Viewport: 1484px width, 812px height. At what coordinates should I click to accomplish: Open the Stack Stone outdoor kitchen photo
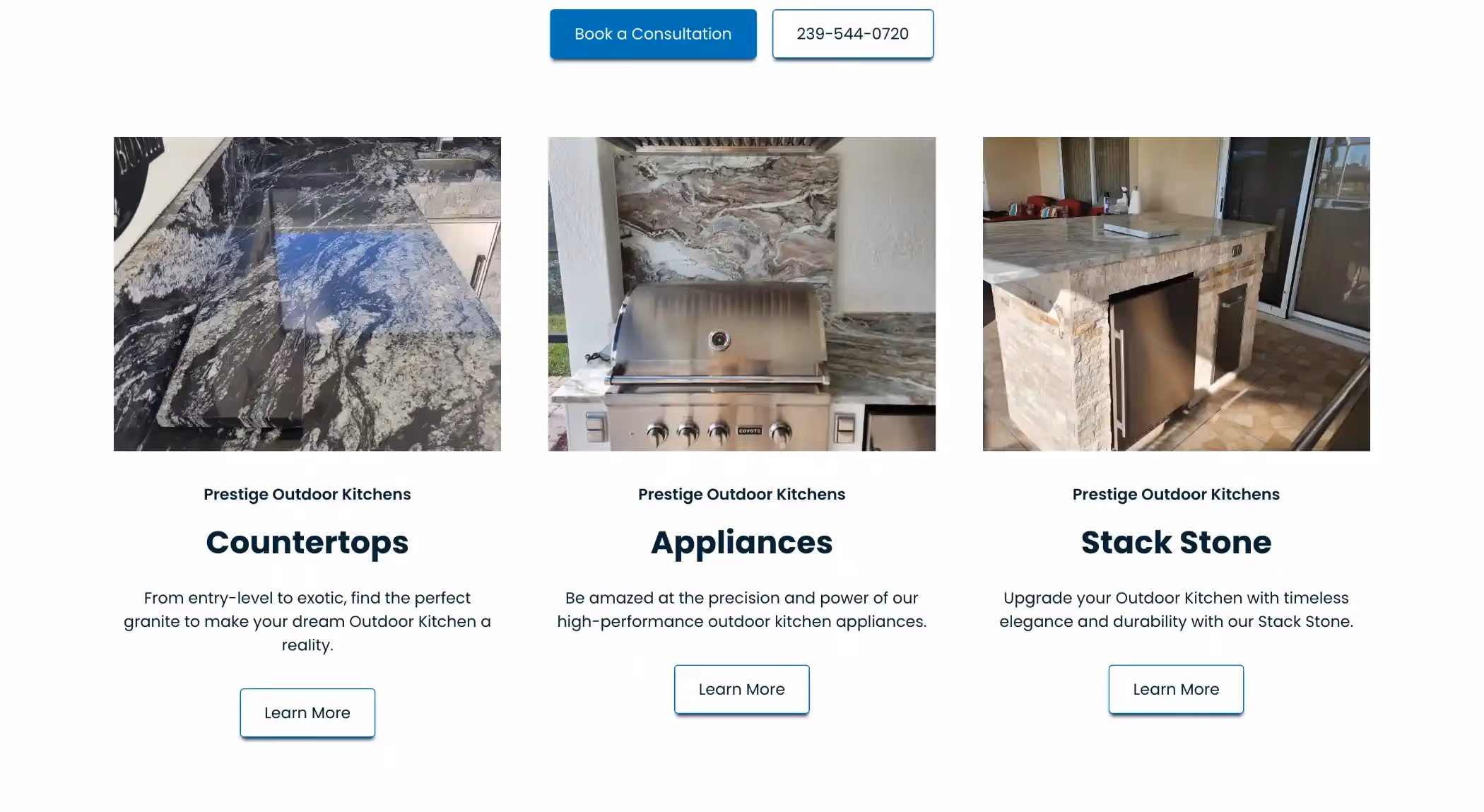pos(1176,294)
